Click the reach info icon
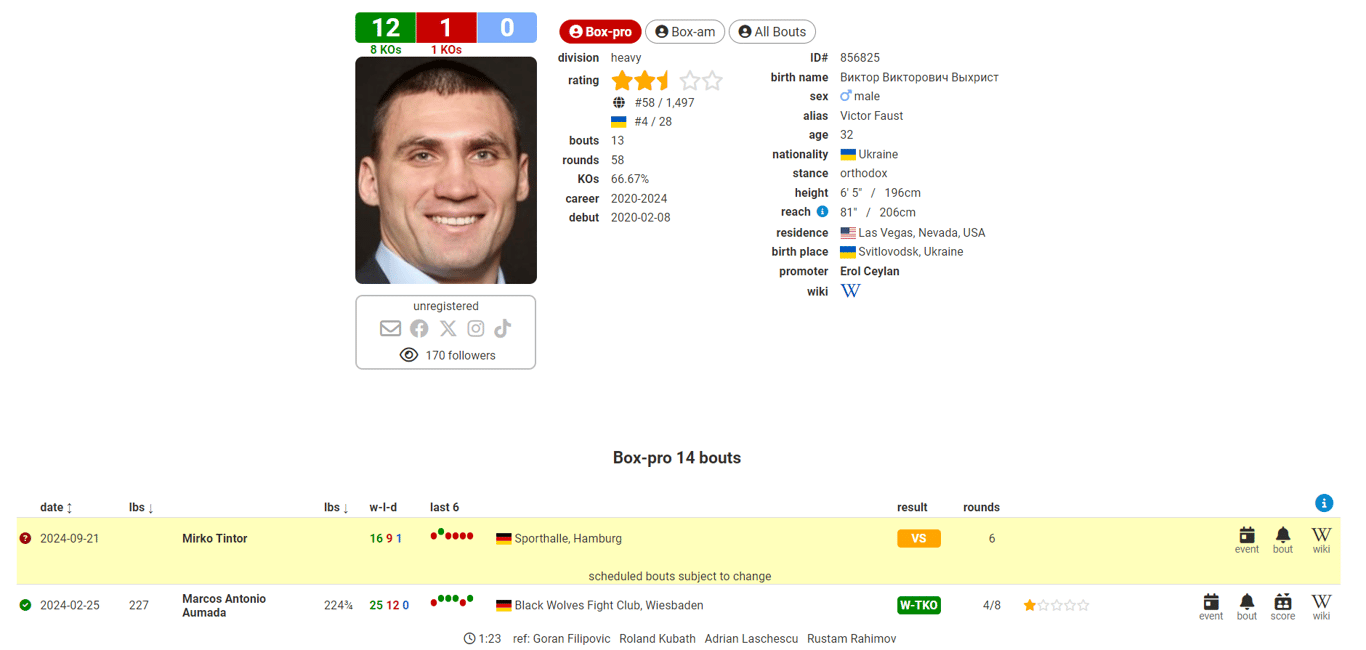 coord(822,212)
